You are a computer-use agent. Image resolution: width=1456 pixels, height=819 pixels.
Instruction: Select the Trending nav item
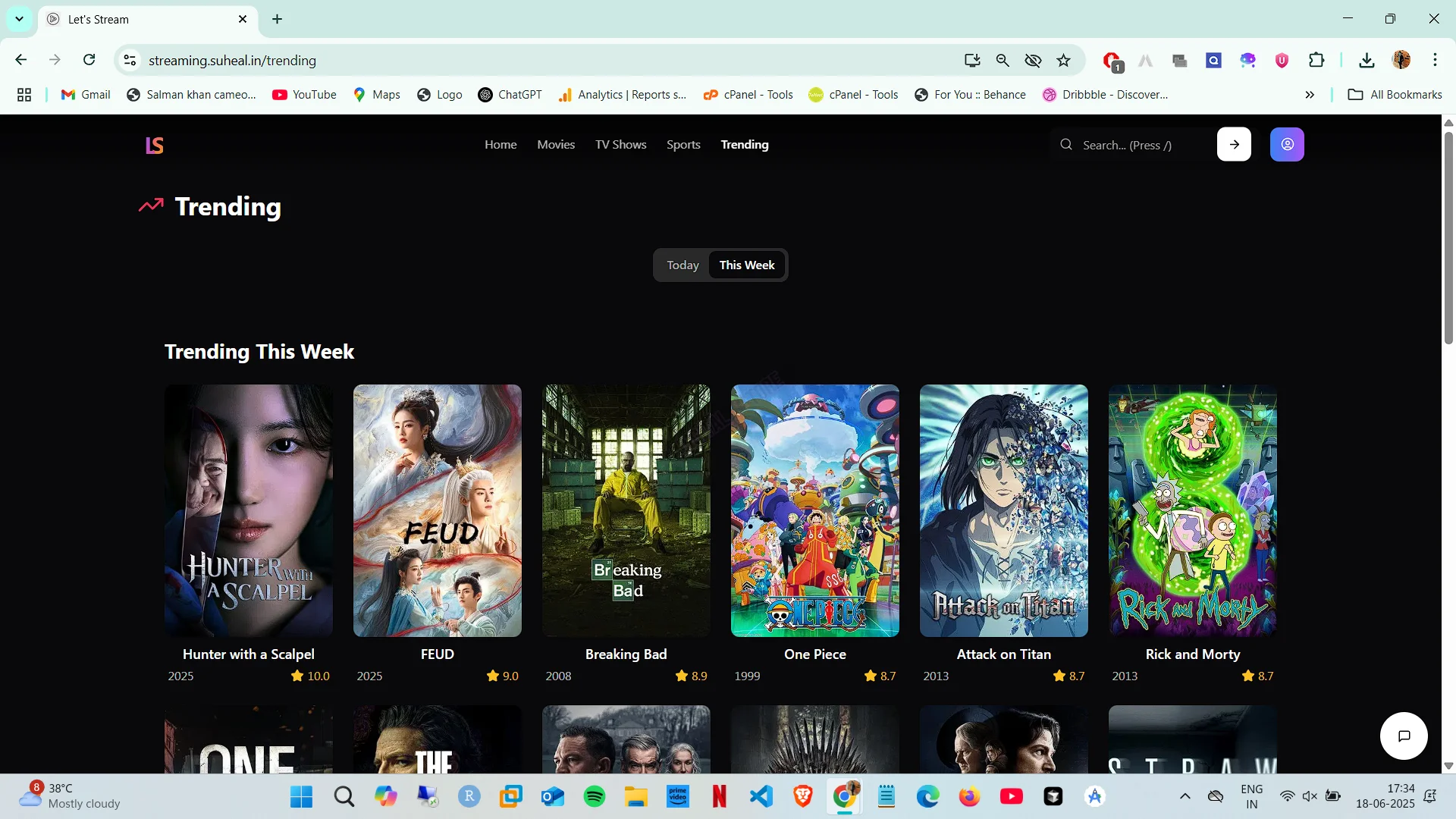745,144
